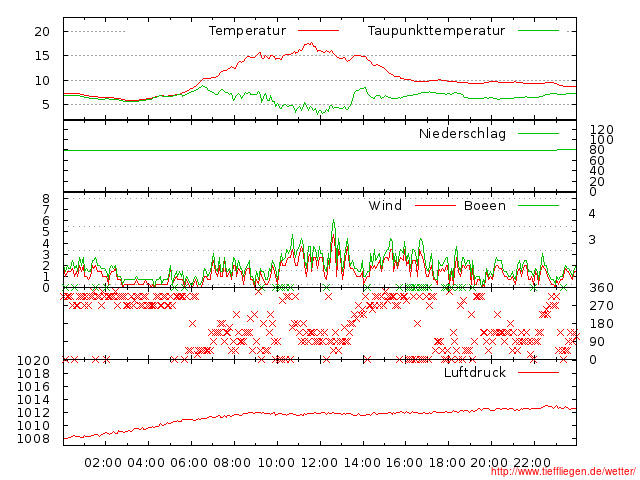Click the Boeen legend label

point(485,205)
